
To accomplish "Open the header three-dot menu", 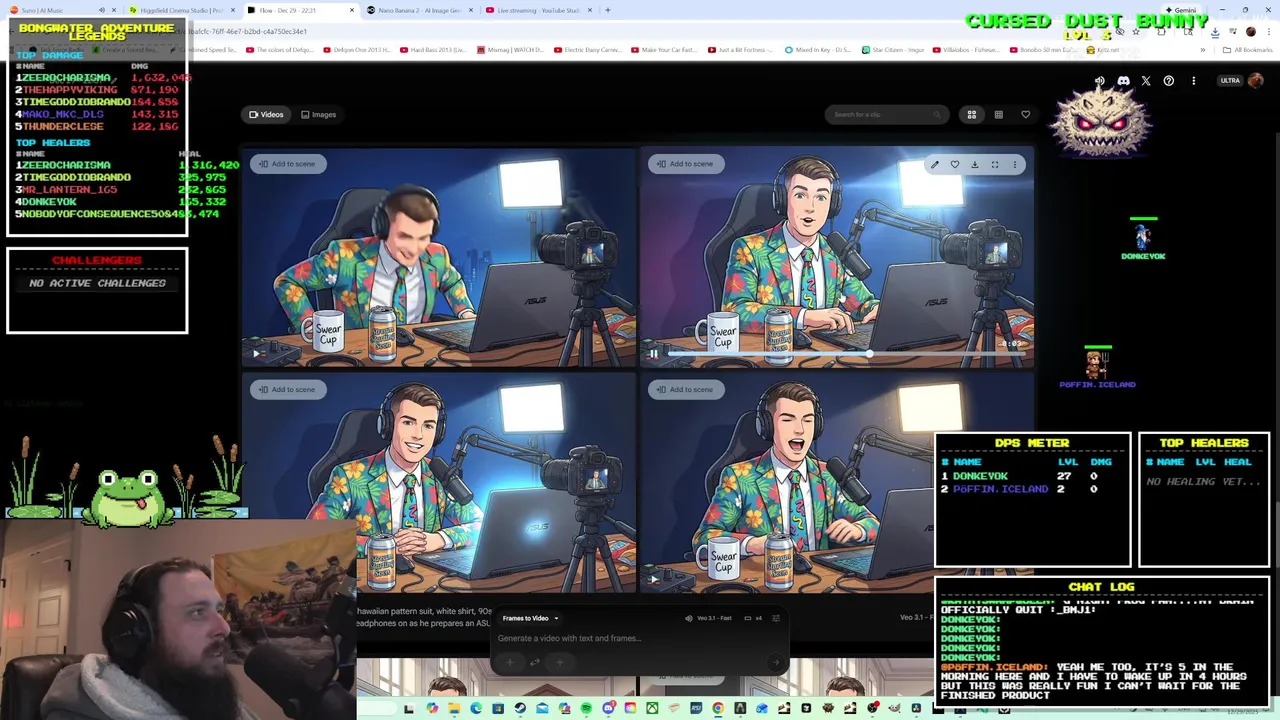I will [1193, 81].
